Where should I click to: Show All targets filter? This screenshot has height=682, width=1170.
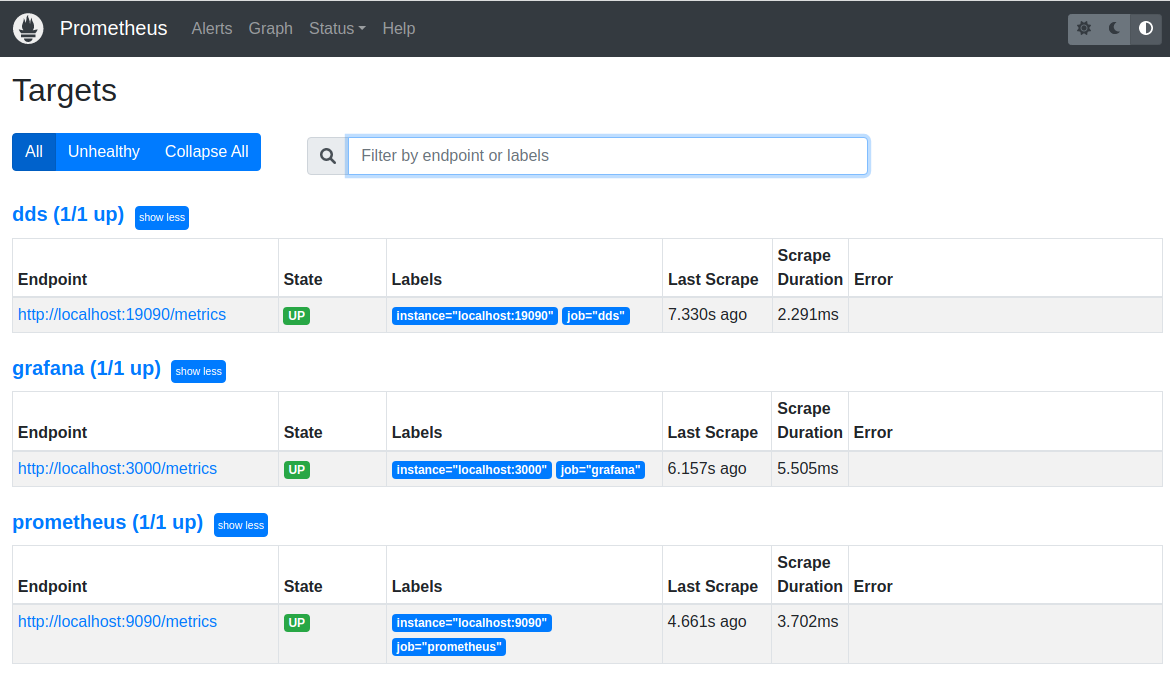click(x=34, y=151)
